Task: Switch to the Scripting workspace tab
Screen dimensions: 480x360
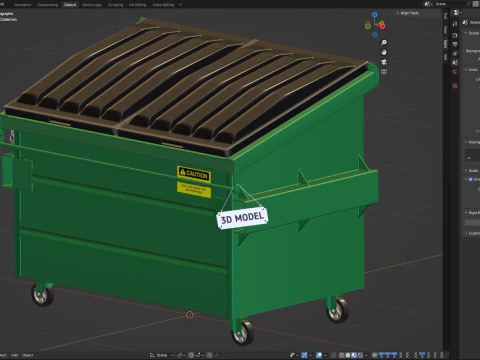Action: [x=116, y=5]
